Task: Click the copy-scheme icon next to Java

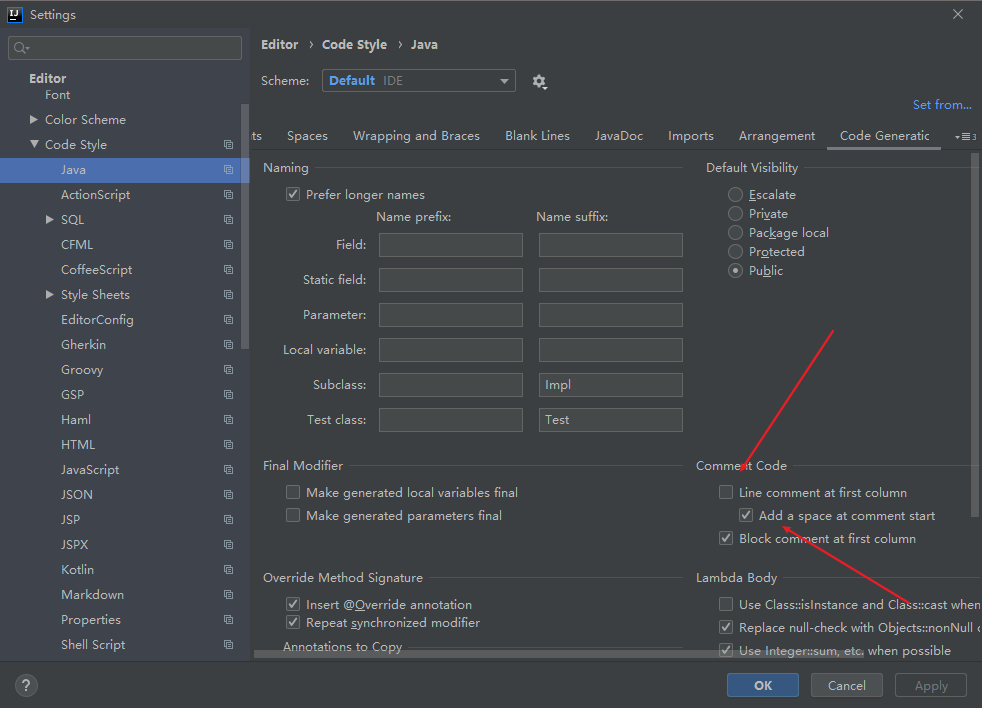Action: [228, 170]
